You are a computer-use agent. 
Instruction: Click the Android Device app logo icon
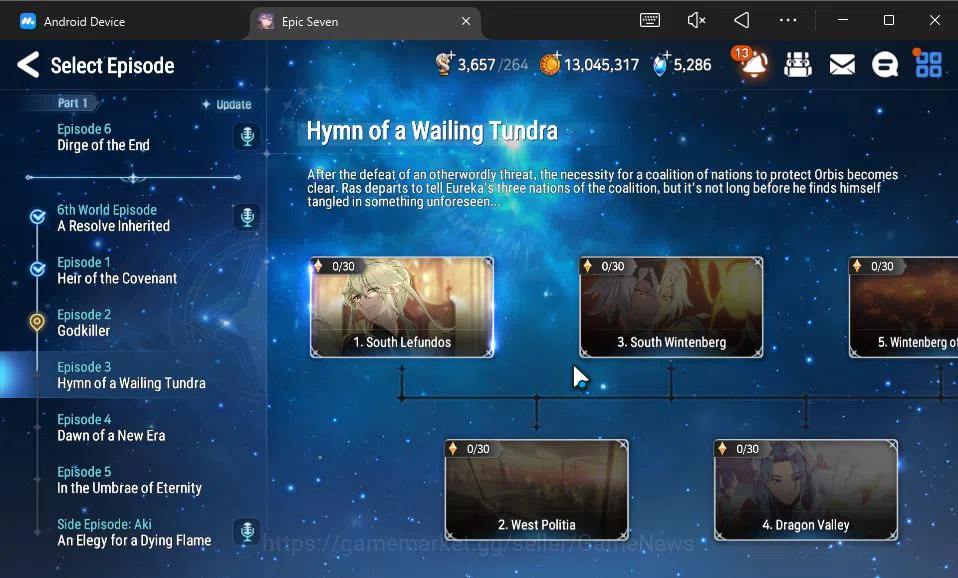click(27, 21)
